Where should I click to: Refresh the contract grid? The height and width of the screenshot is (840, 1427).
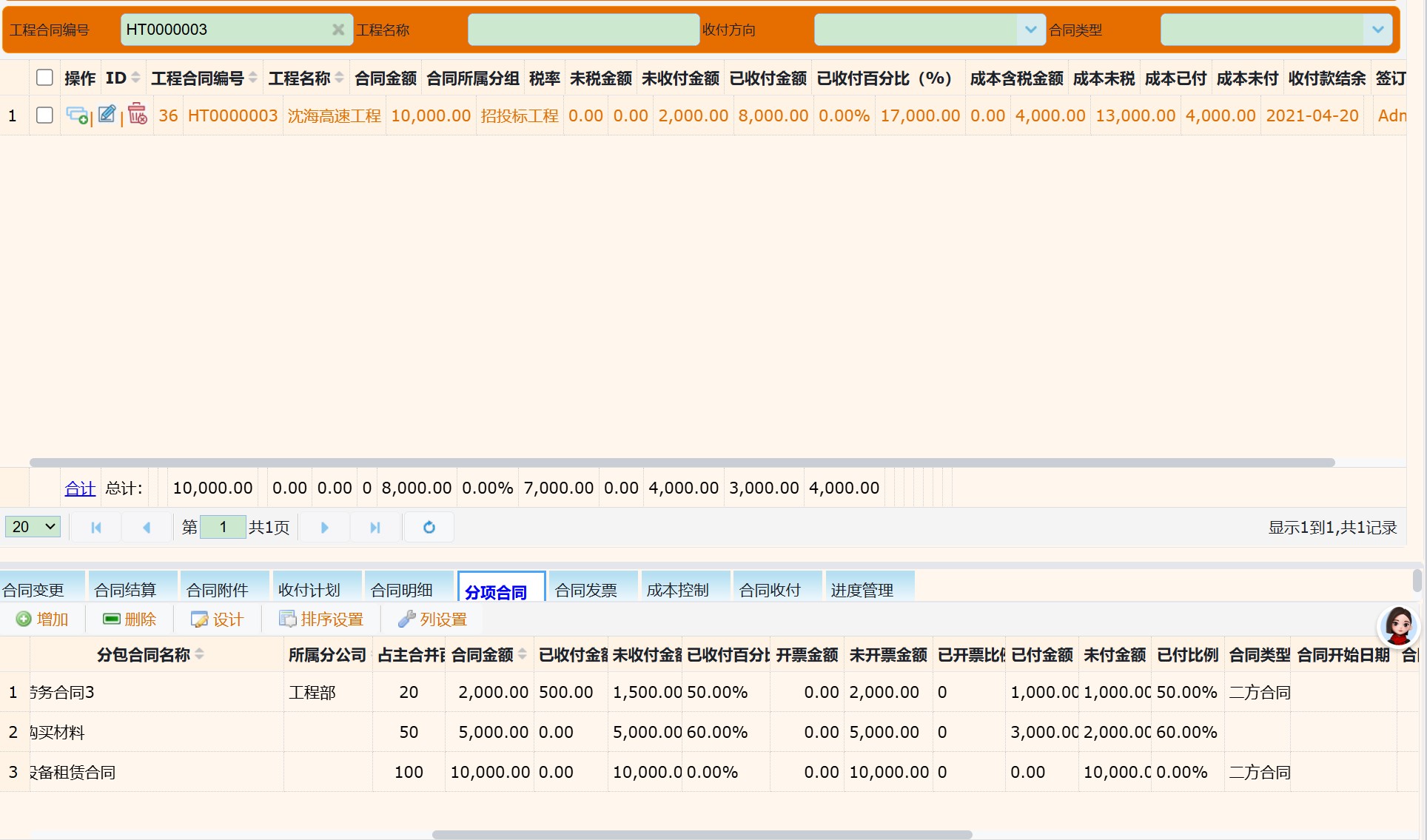coord(429,527)
